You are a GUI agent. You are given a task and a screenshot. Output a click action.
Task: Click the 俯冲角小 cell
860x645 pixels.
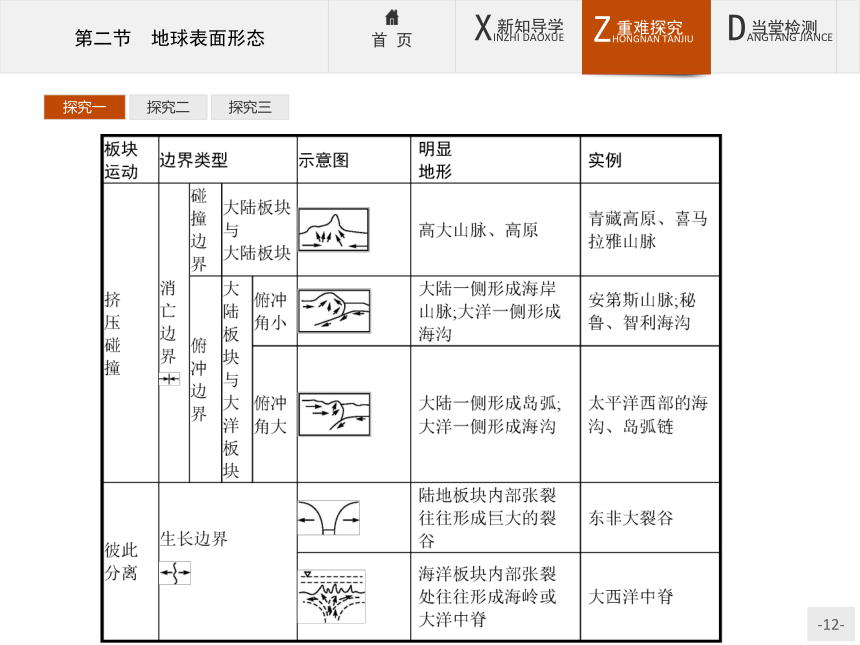[x=275, y=311]
